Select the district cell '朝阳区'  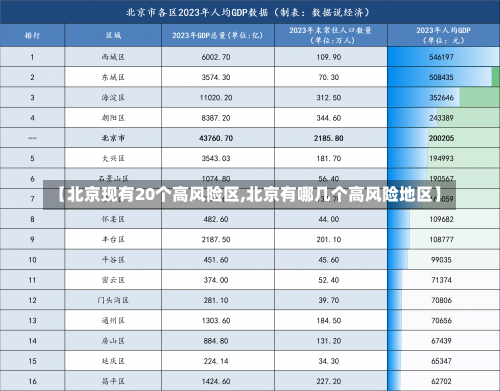tap(113, 118)
